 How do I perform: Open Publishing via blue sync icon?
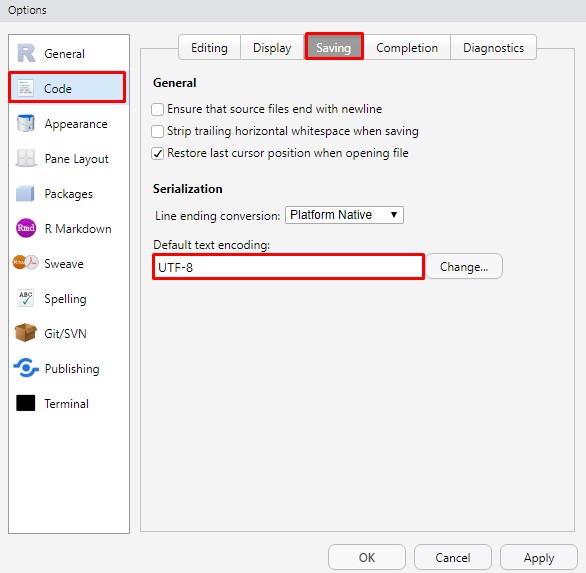pos(26,368)
